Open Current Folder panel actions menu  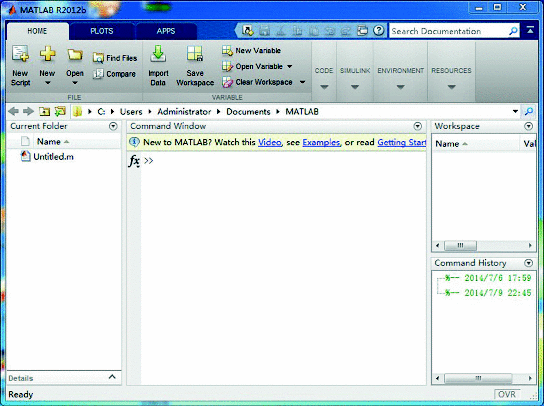tap(113, 126)
